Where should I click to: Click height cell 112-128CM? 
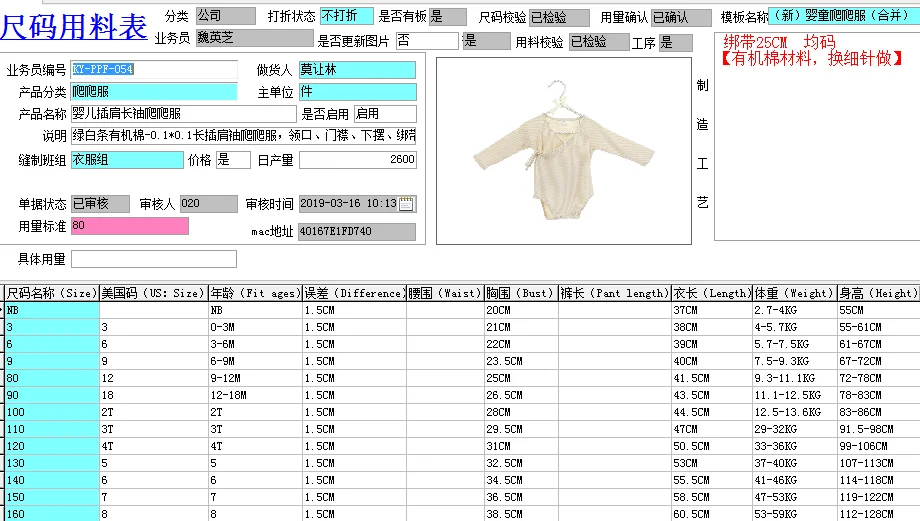pyautogui.click(x=878, y=514)
